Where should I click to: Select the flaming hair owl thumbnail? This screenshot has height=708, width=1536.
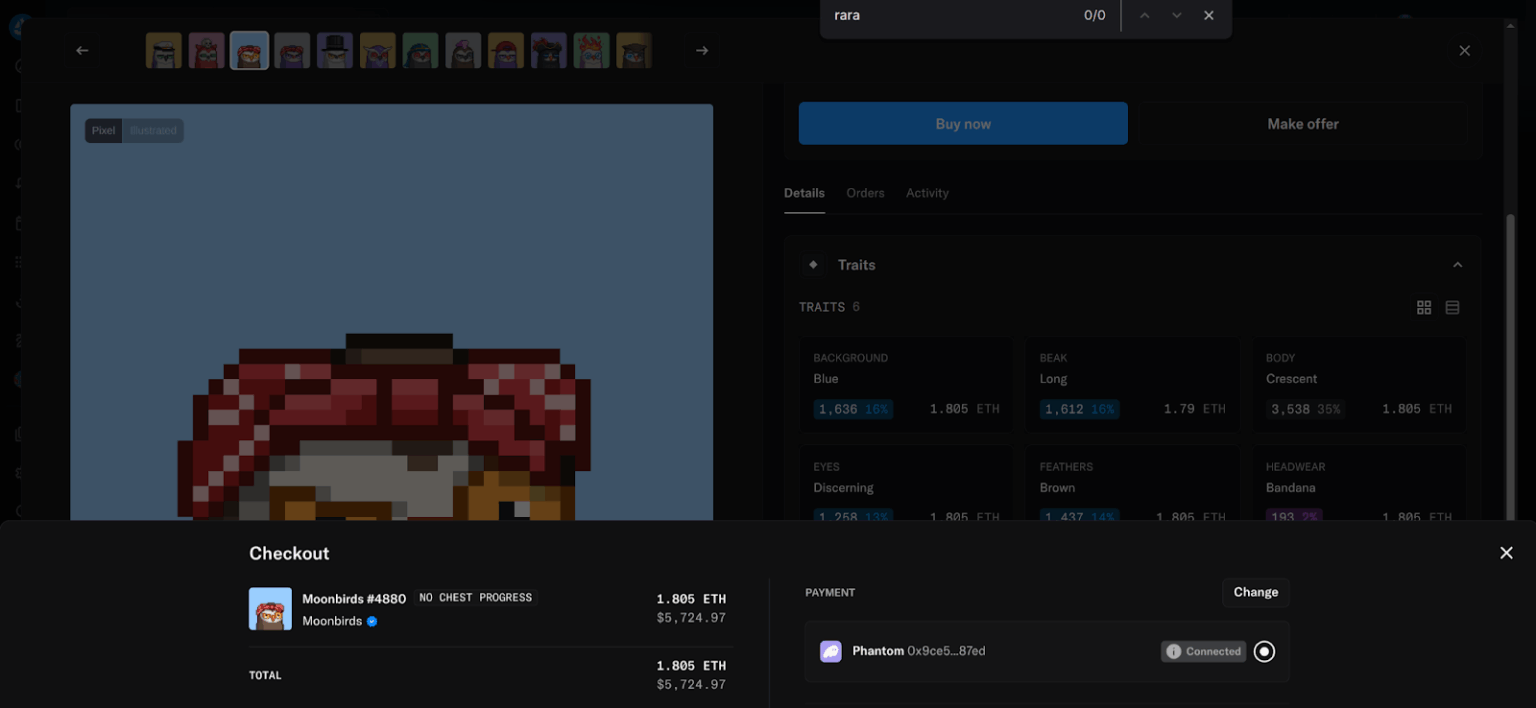[x=592, y=50]
